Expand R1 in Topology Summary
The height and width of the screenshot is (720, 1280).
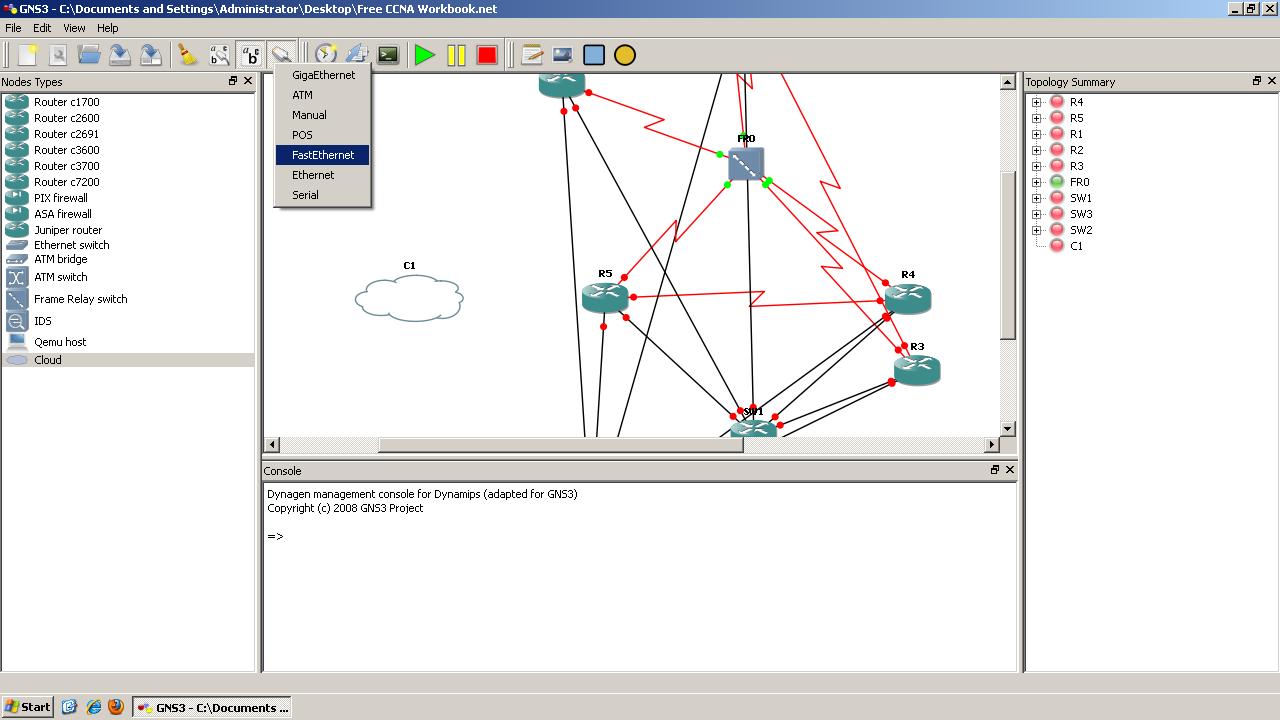point(1037,134)
